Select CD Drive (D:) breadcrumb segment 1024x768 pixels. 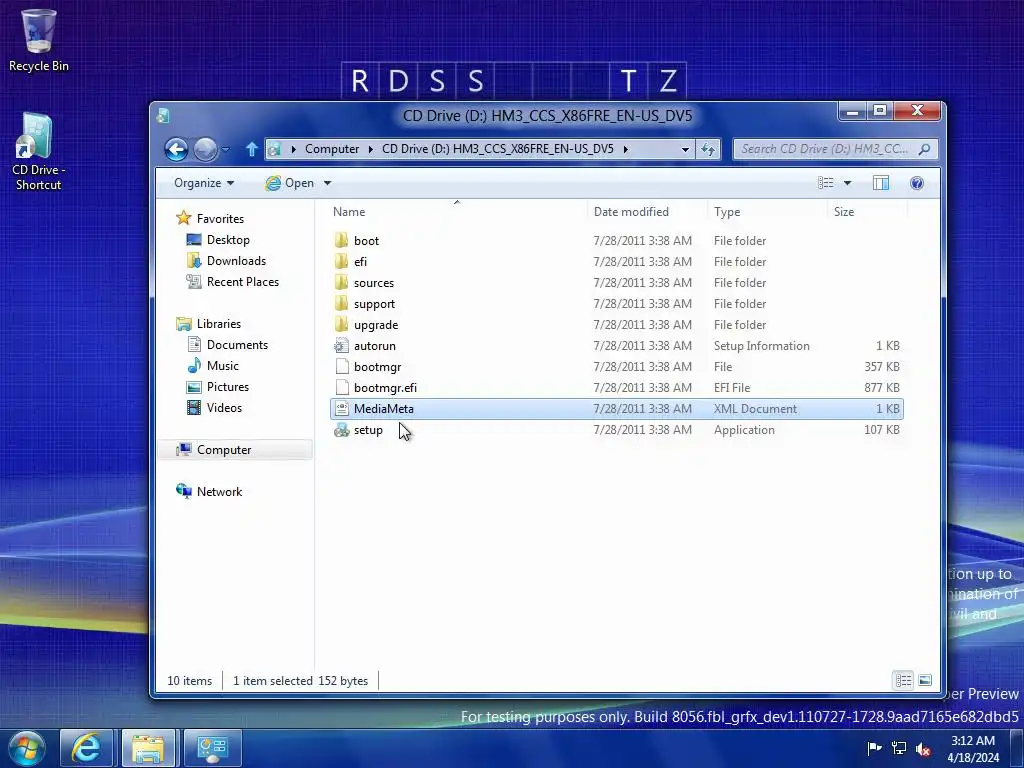[x=498, y=149]
